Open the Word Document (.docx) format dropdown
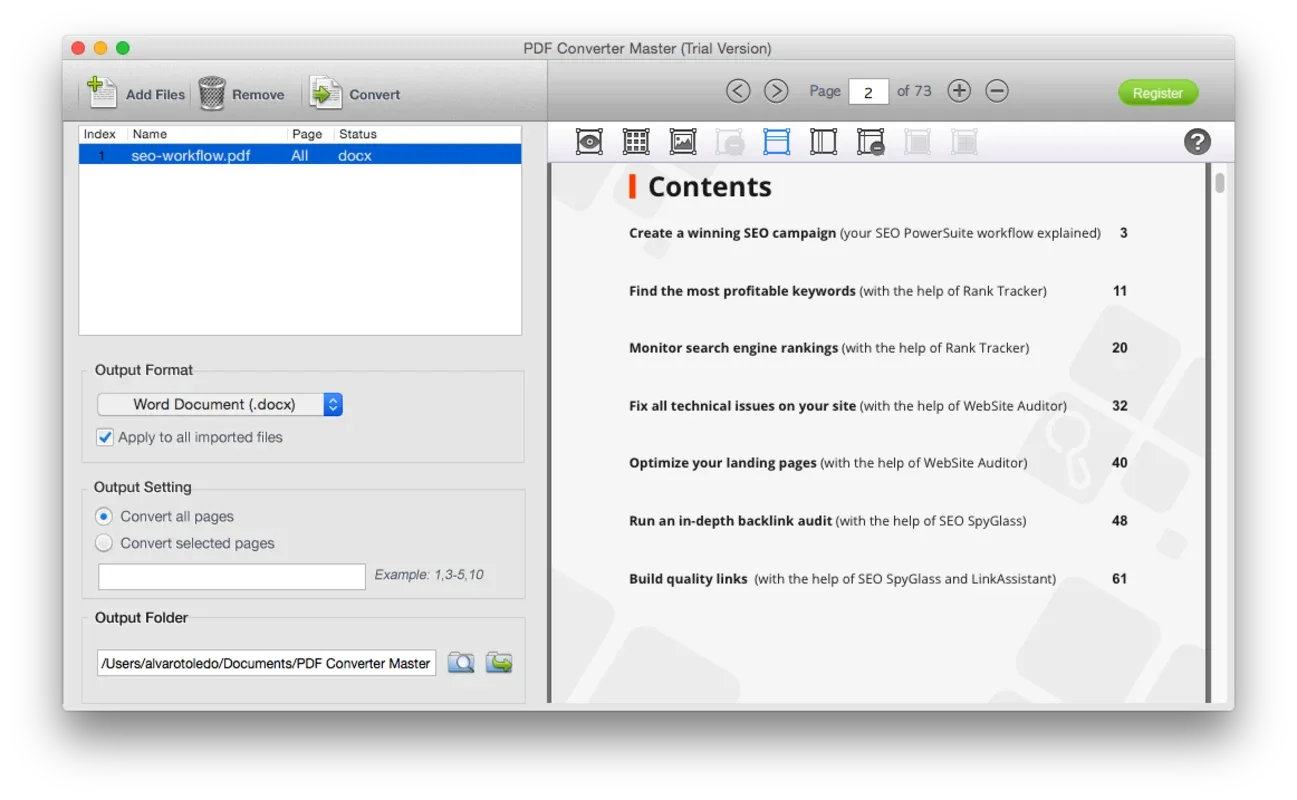This screenshot has width=1297, height=800. pos(220,404)
